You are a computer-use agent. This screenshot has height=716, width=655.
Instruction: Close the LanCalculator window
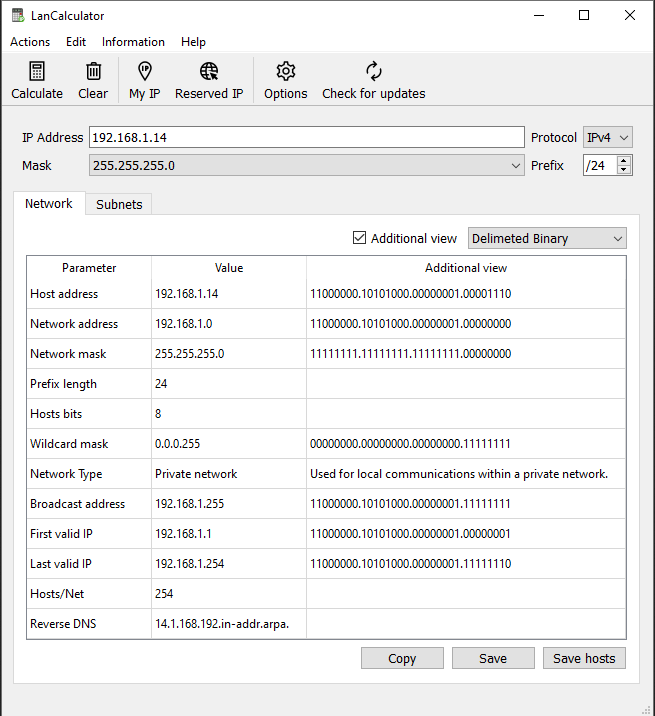click(x=630, y=16)
